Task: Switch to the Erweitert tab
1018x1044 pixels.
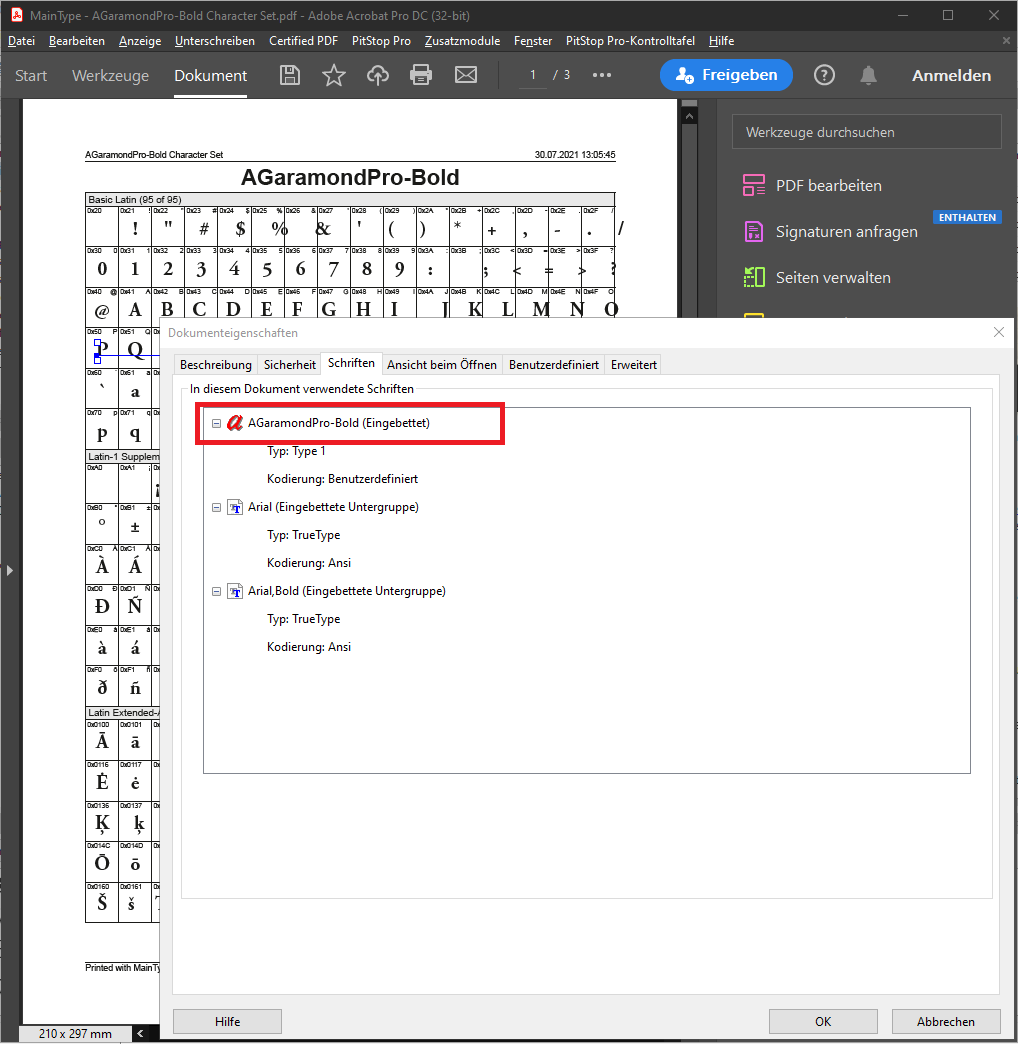Action: (x=633, y=365)
